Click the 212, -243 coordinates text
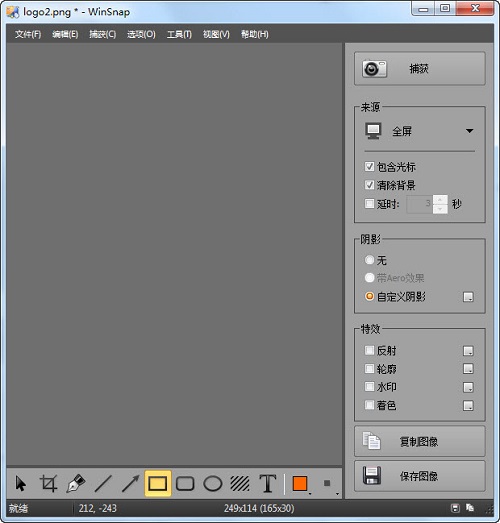Viewport: 500px width, 523px height. click(97, 508)
